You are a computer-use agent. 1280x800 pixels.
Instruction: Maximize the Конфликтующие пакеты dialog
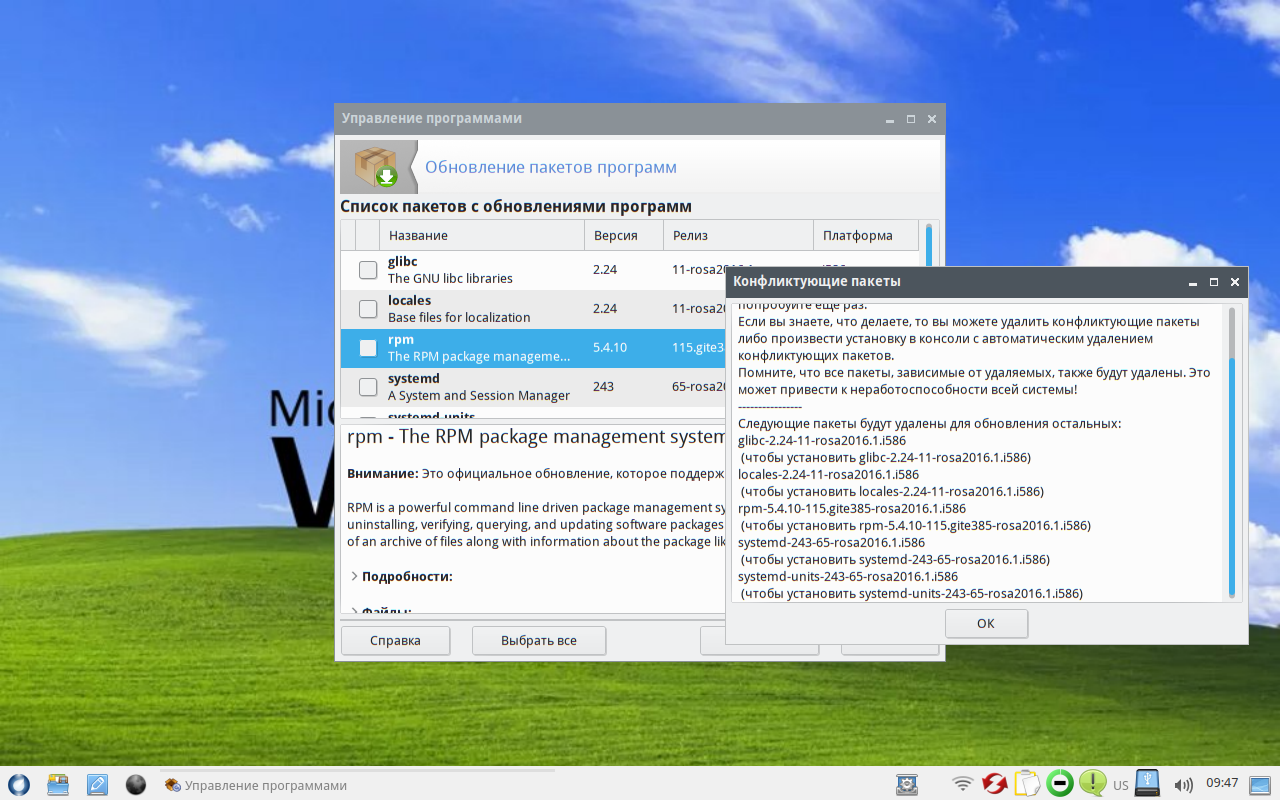[x=1214, y=282]
